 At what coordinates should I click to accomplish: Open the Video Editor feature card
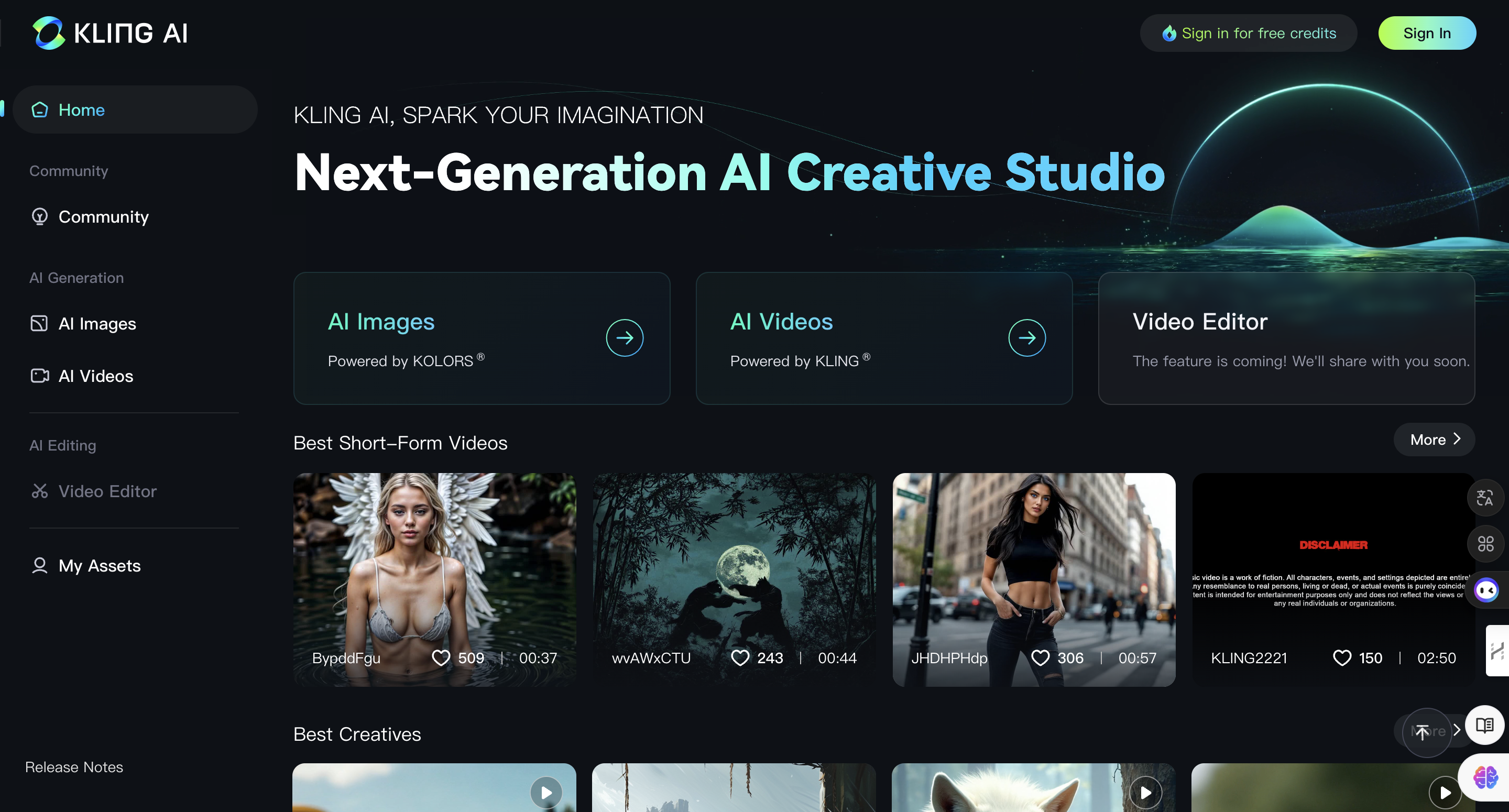[1286, 338]
